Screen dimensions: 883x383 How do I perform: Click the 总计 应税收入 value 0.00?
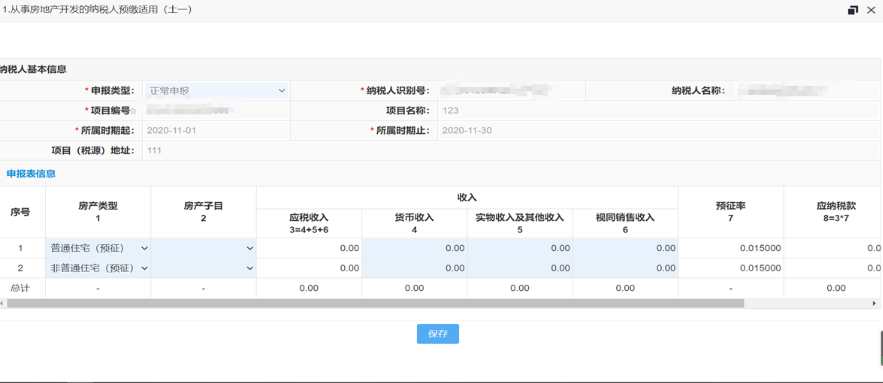[309, 288]
